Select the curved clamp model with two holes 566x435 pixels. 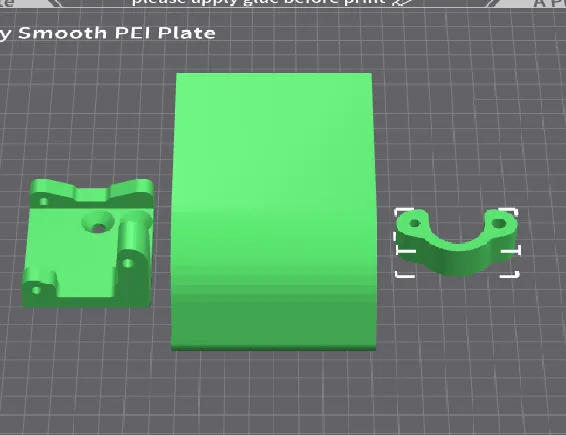click(x=457, y=242)
